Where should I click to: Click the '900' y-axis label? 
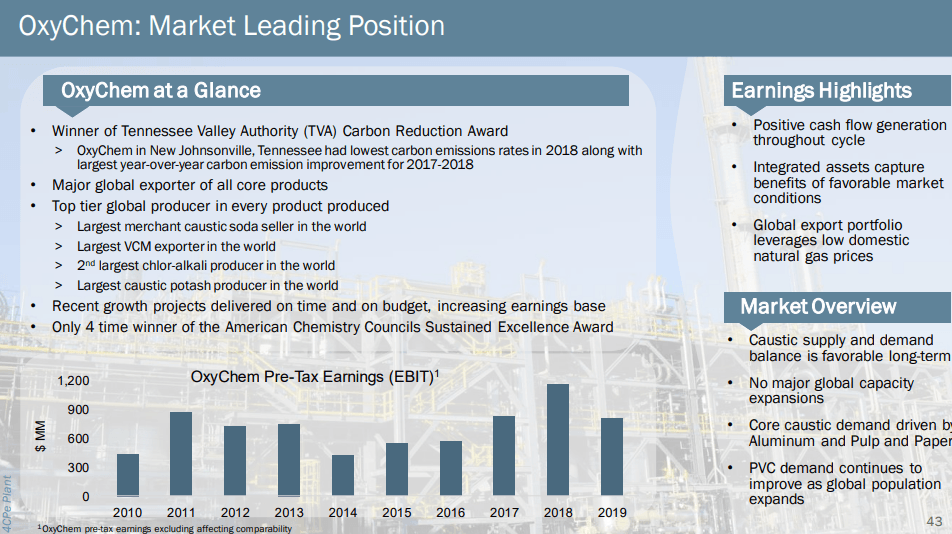click(78, 410)
